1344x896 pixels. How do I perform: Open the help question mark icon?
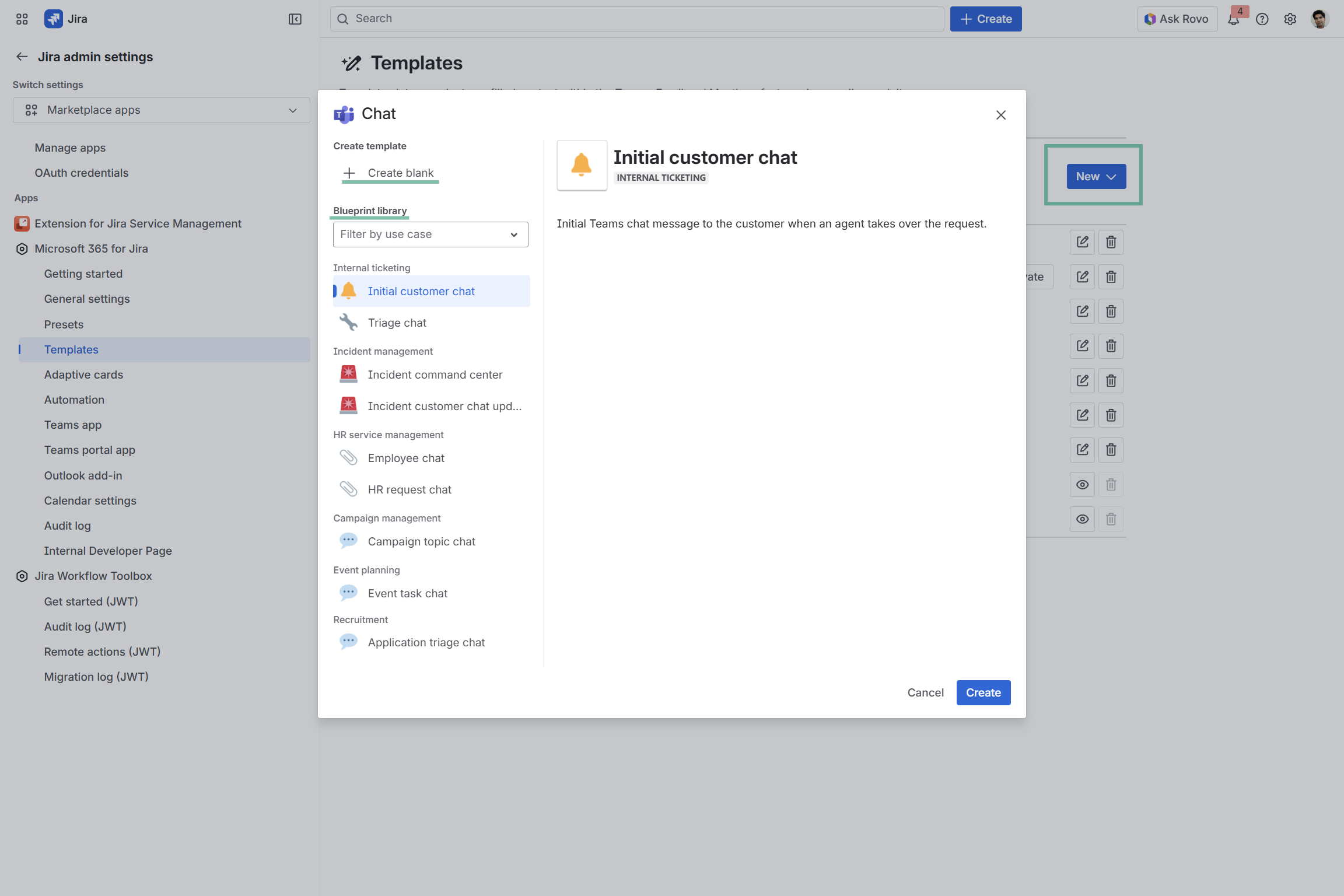coord(1262,19)
